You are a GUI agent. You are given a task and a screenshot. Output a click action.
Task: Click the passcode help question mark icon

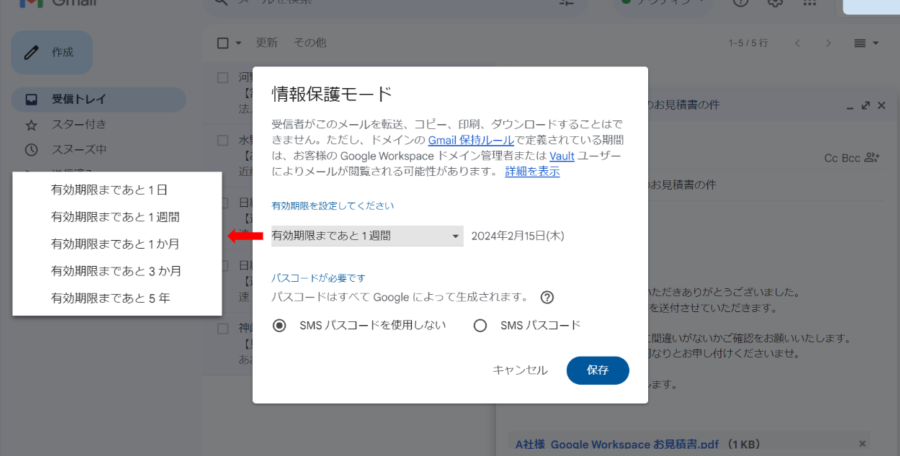tap(547, 297)
